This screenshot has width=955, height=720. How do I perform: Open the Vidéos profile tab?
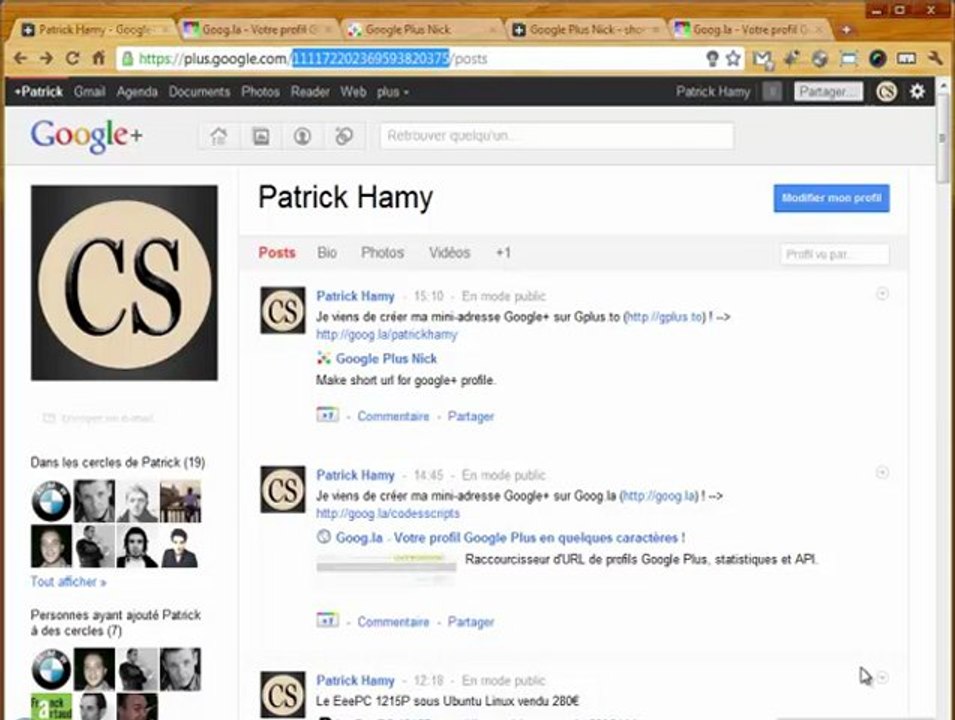[x=449, y=253]
